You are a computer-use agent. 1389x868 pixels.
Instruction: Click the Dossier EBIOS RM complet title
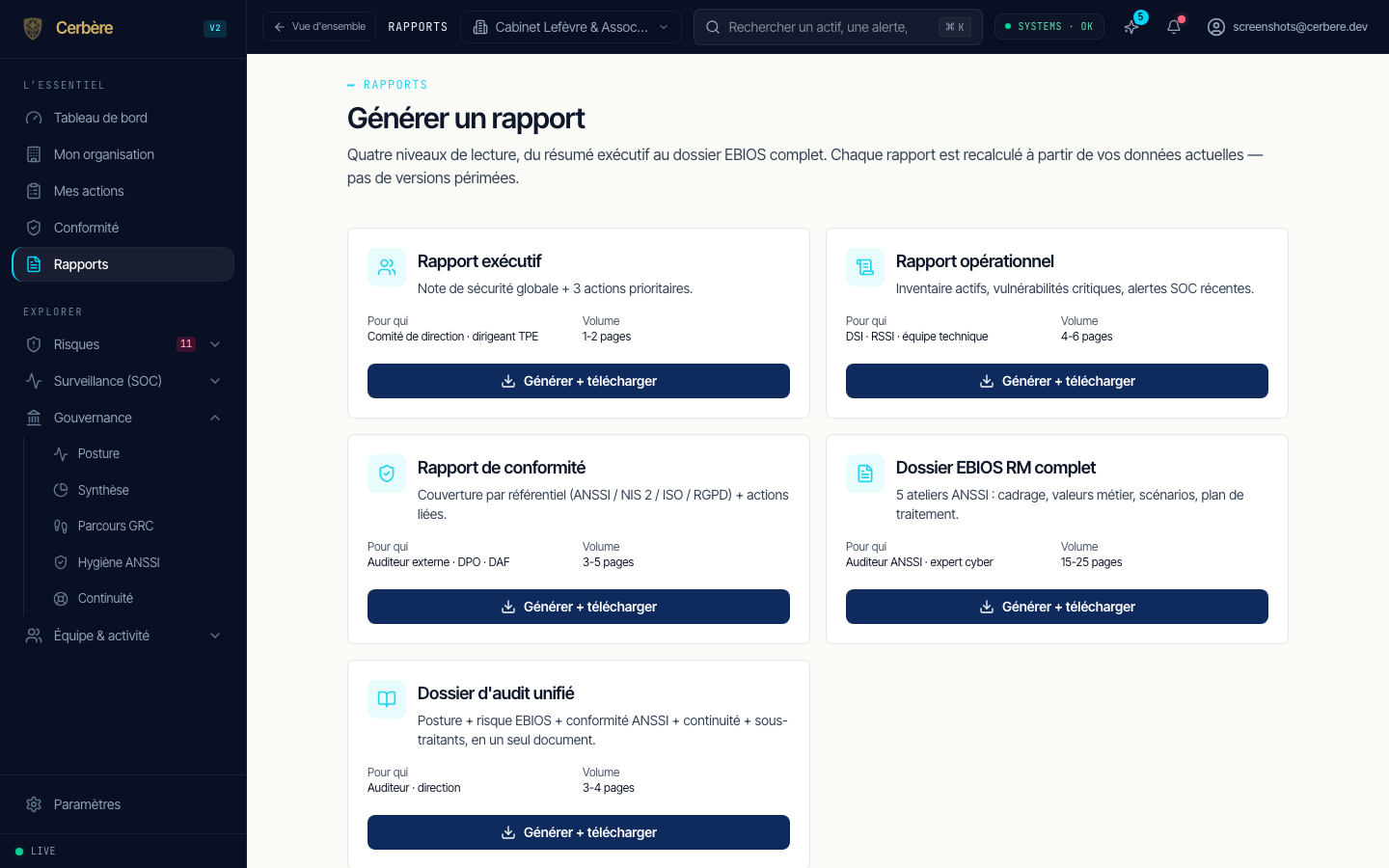point(995,468)
